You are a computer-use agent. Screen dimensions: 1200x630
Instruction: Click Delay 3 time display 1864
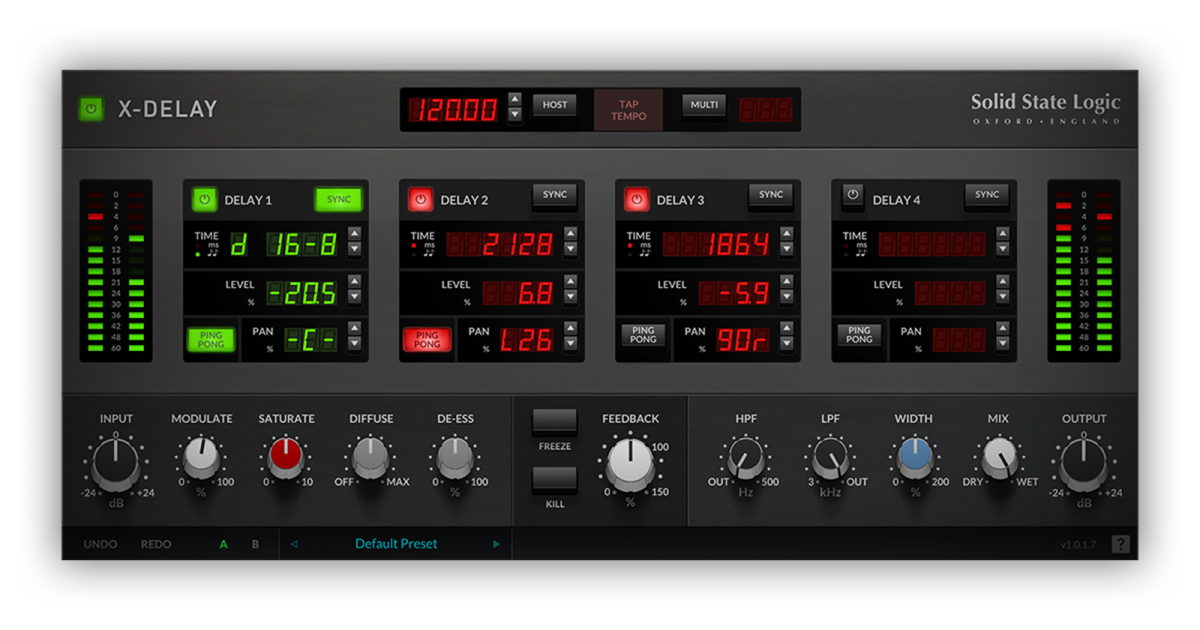point(716,243)
